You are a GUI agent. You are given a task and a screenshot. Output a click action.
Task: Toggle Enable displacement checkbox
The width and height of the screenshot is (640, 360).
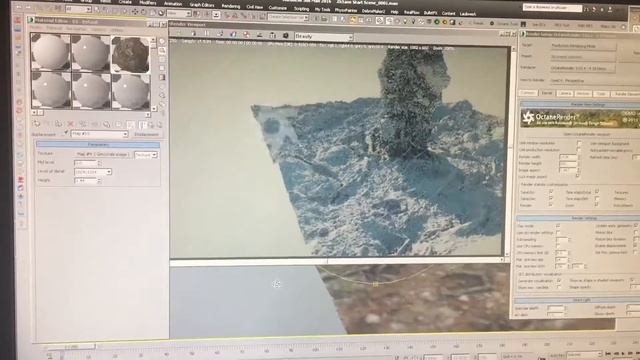point(636,246)
